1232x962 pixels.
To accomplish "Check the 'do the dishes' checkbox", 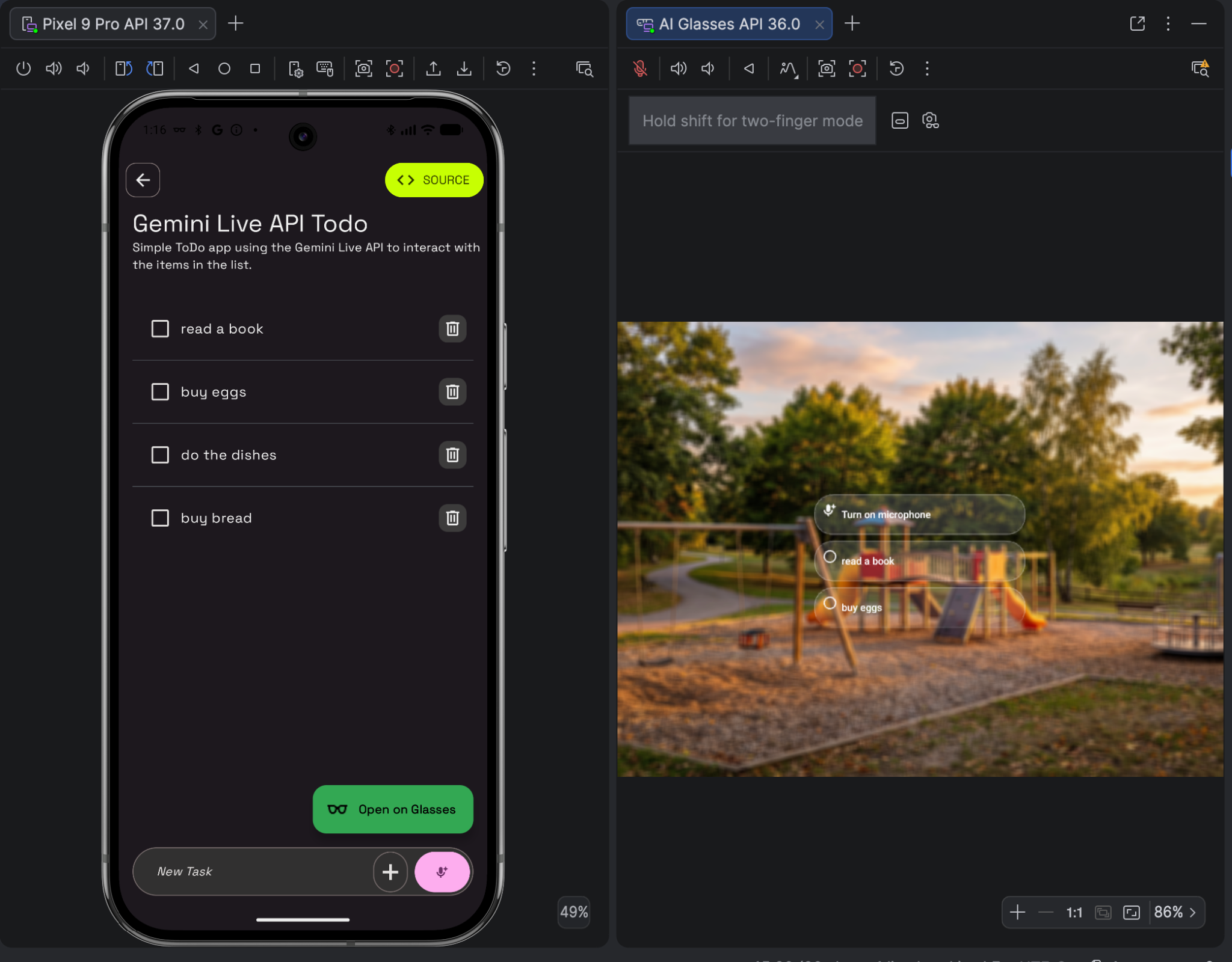I will (x=160, y=455).
